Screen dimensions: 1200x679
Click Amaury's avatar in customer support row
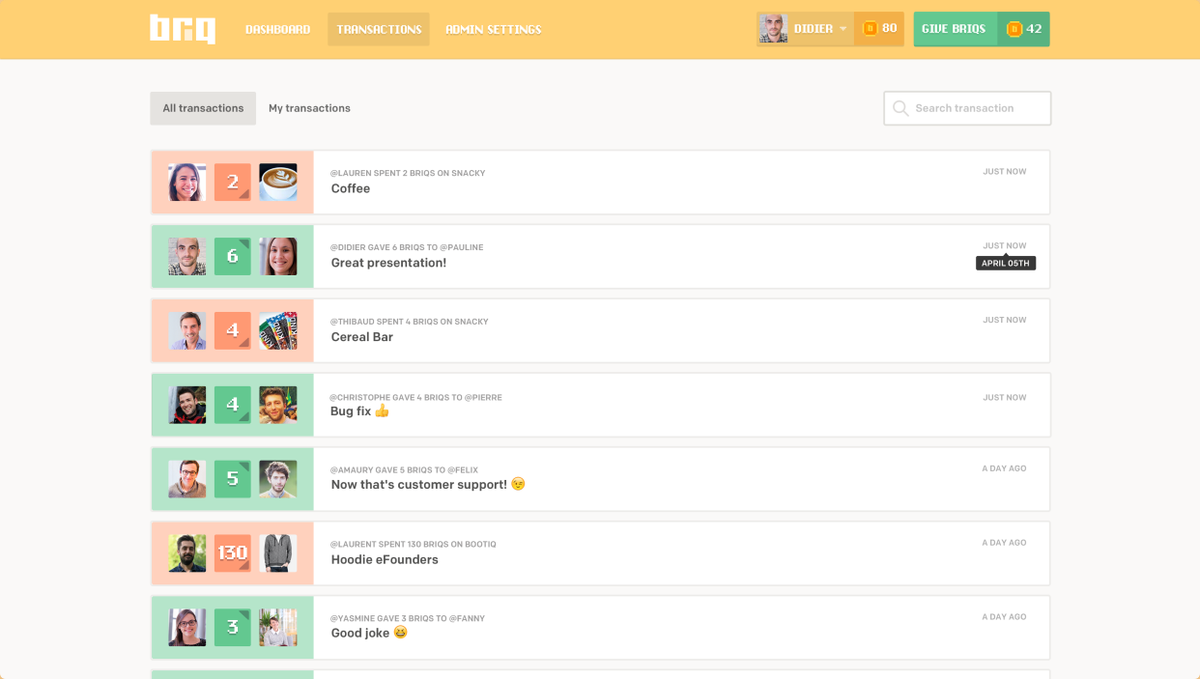pyautogui.click(x=187, y=479)
